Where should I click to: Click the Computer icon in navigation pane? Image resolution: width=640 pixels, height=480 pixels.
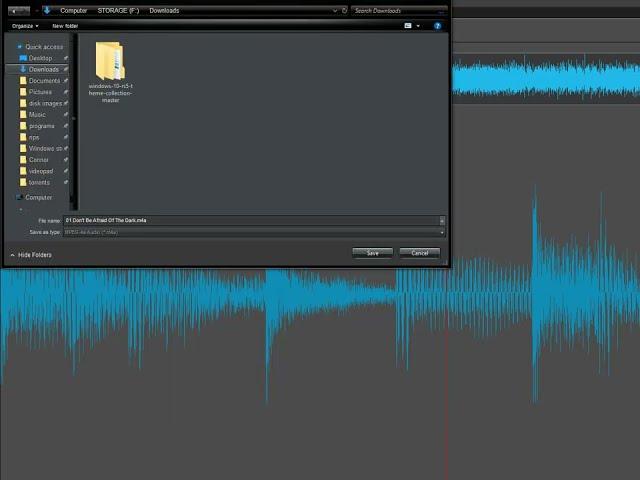[x=19, y=198]
